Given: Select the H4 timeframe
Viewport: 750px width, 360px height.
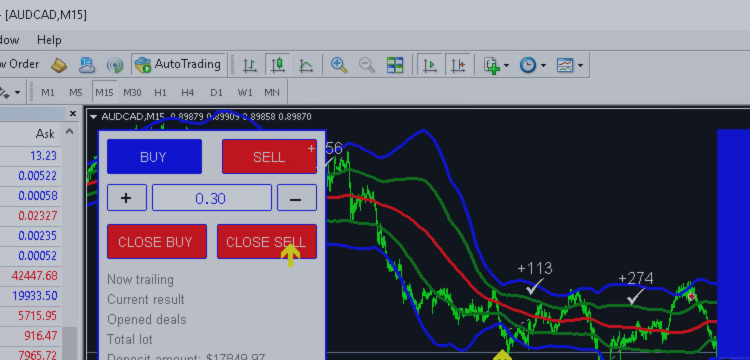Looking at the screenshot, I should point(188,92).
